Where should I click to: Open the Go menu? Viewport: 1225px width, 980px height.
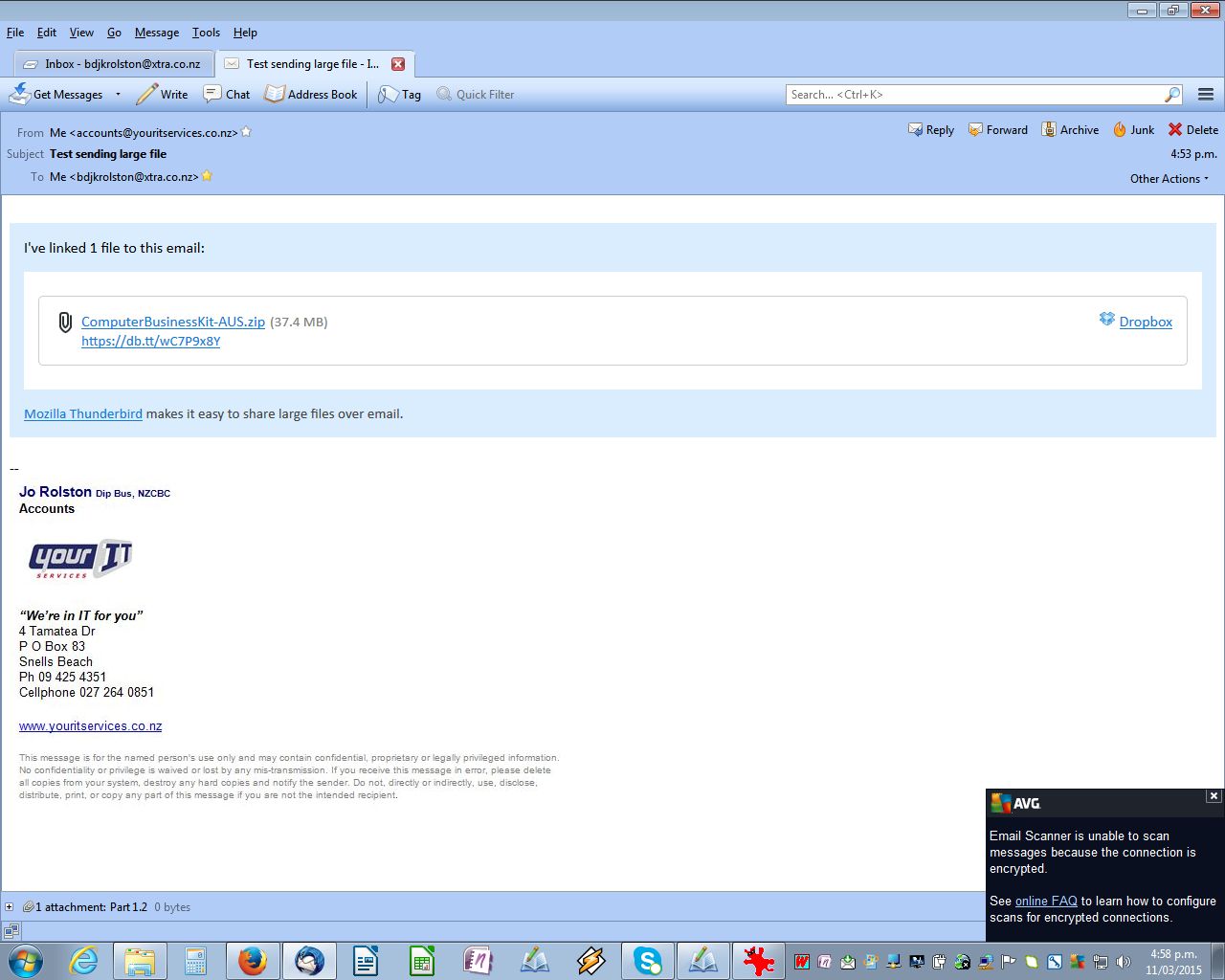114,33
